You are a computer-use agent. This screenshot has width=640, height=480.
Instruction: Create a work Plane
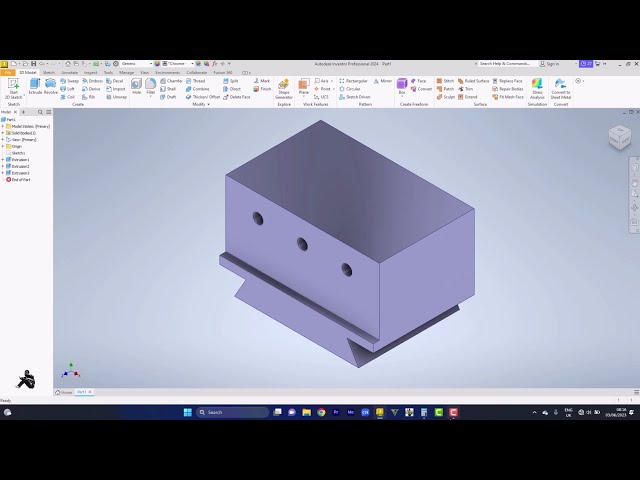point(304,87)
